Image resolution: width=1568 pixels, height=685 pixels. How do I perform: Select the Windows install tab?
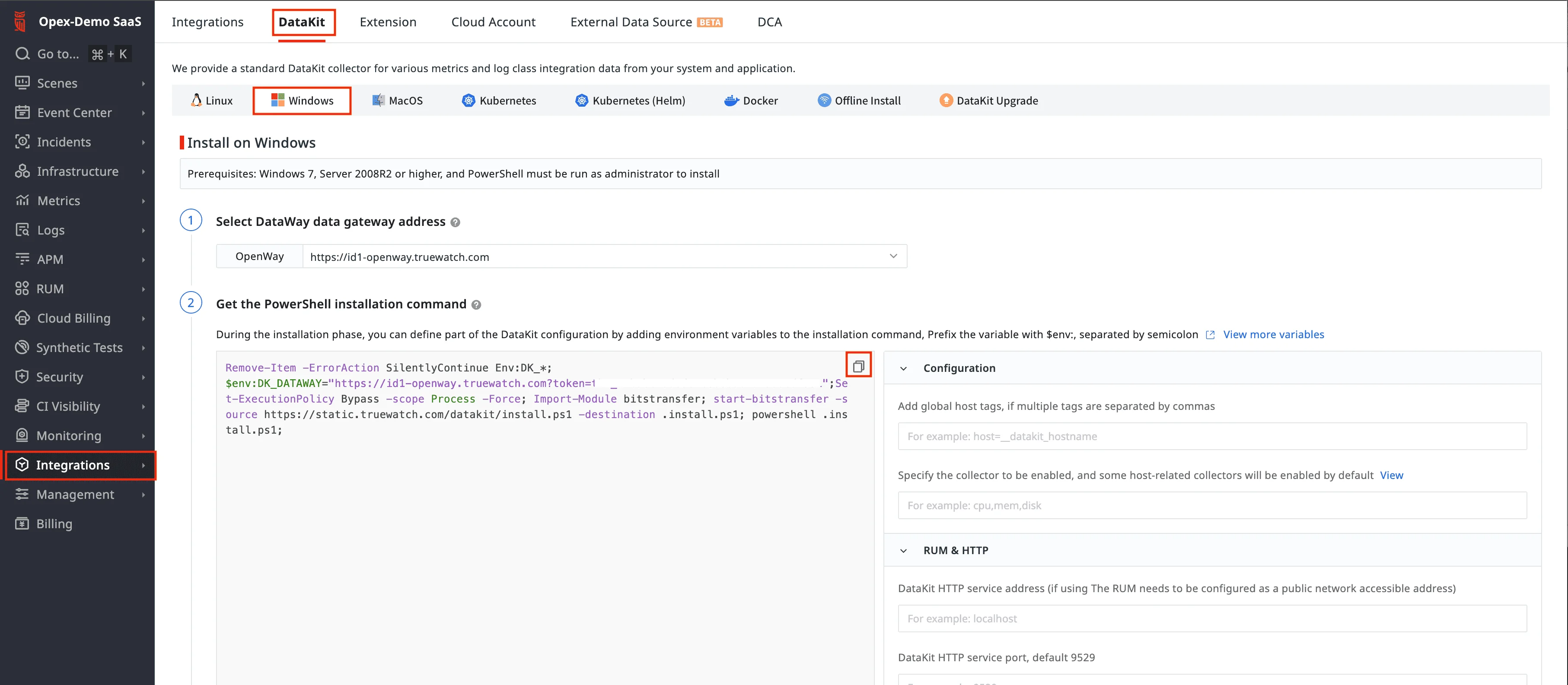[302, 100]
